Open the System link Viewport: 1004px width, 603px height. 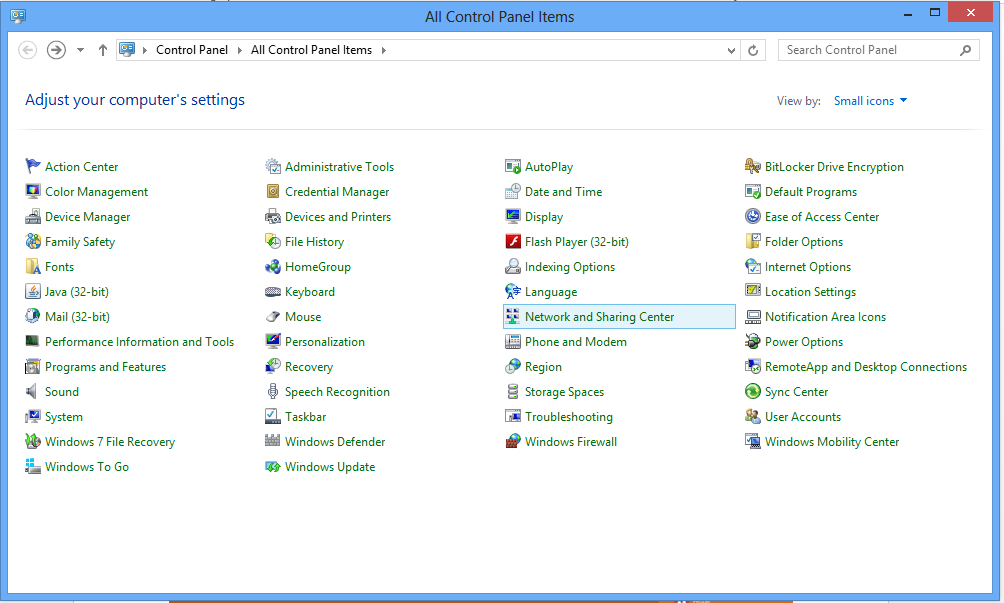click(63, 417)
